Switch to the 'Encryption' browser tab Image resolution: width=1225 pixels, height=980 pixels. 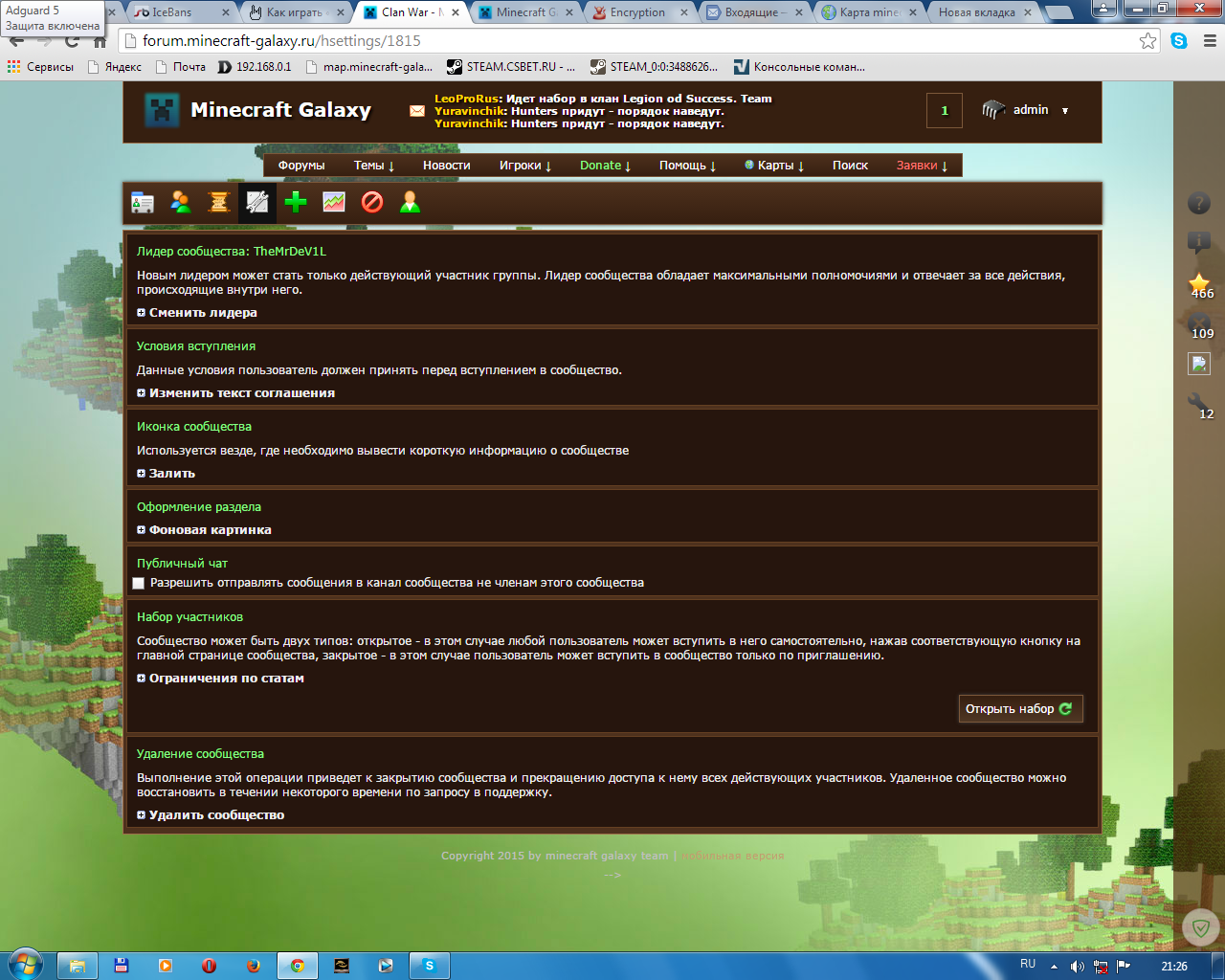click(639, 12)
